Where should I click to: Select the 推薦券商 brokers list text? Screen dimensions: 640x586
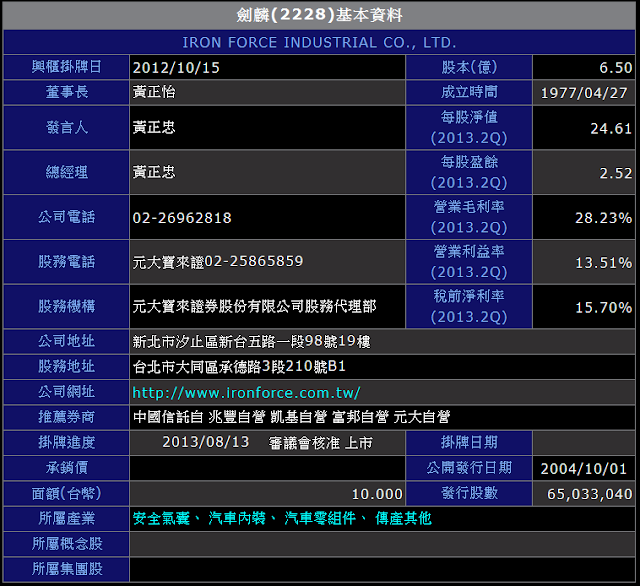291,417
